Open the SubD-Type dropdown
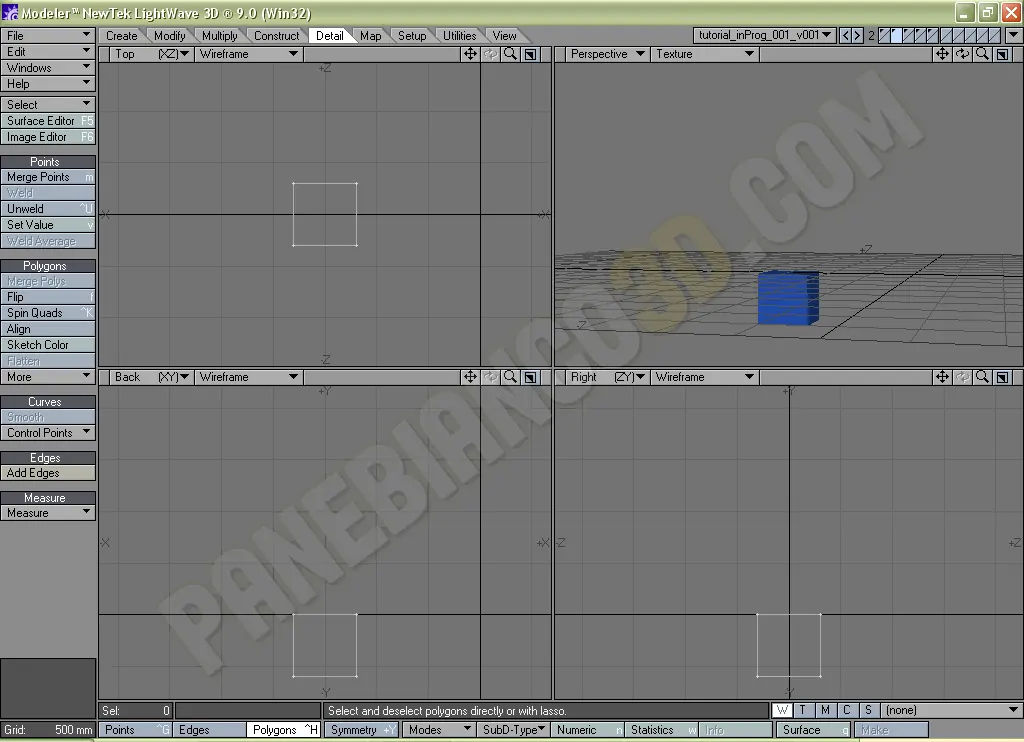This screenshot has width=1024, height=742. tap(513, 730)
